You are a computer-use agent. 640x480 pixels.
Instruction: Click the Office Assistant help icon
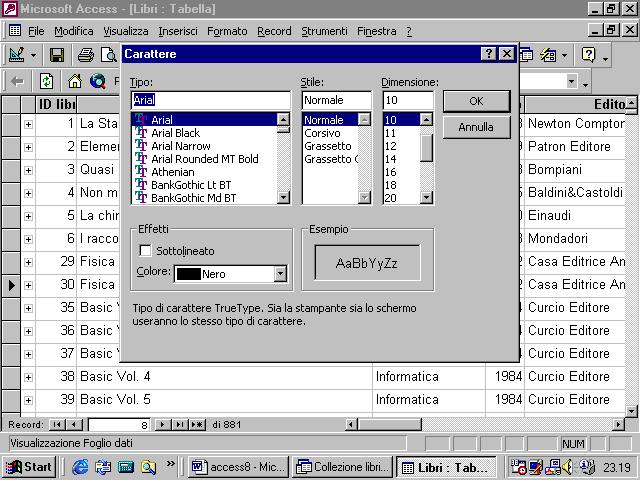(x=588, y=55)
